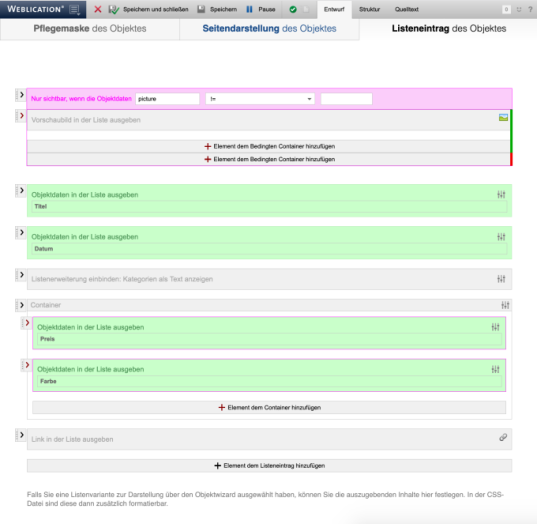Open Seitendarstellung des Objektes tab
The image size is (537, 524).
coord(269,29)
